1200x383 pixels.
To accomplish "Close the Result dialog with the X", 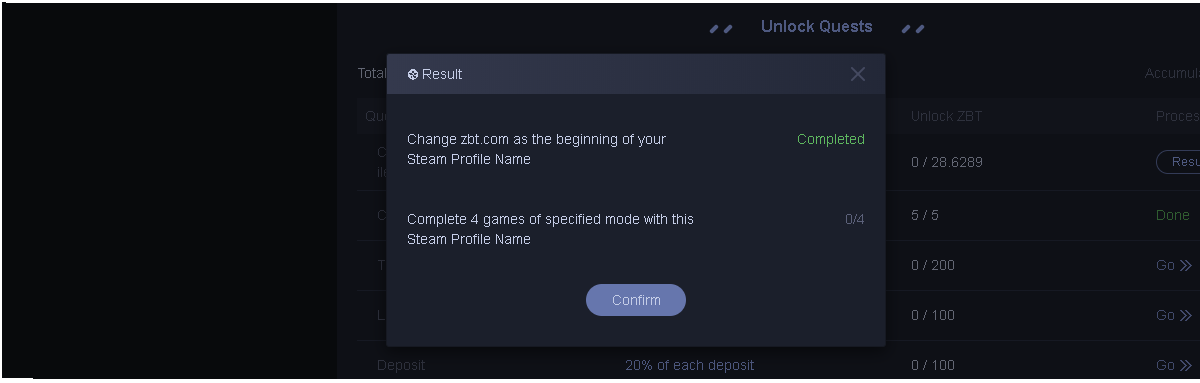I will [x=858, y=74].
